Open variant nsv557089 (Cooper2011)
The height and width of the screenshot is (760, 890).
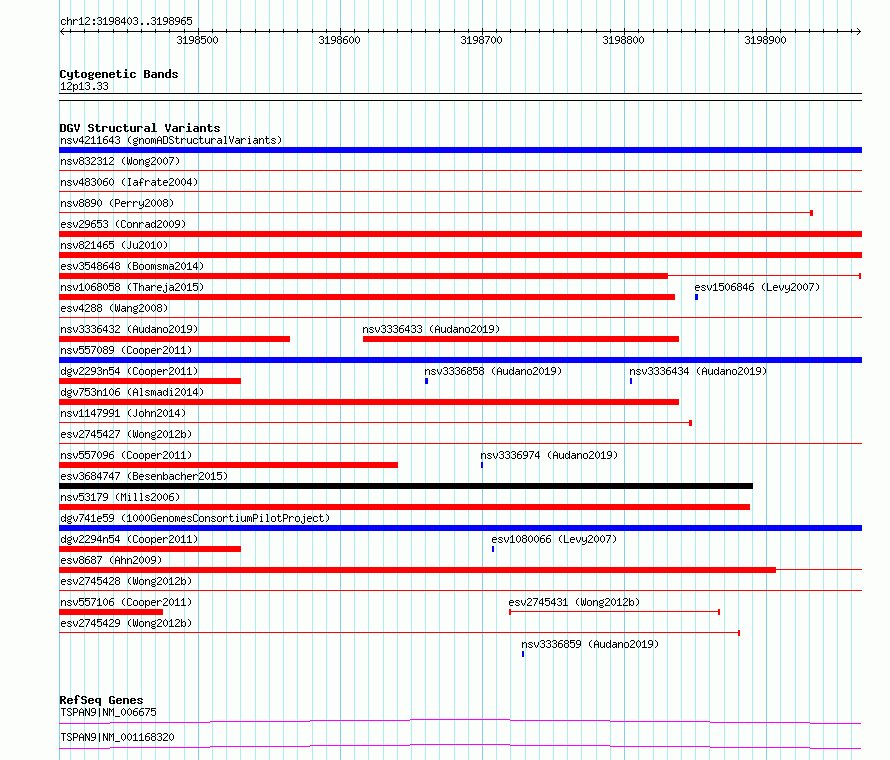coord(125,350)
